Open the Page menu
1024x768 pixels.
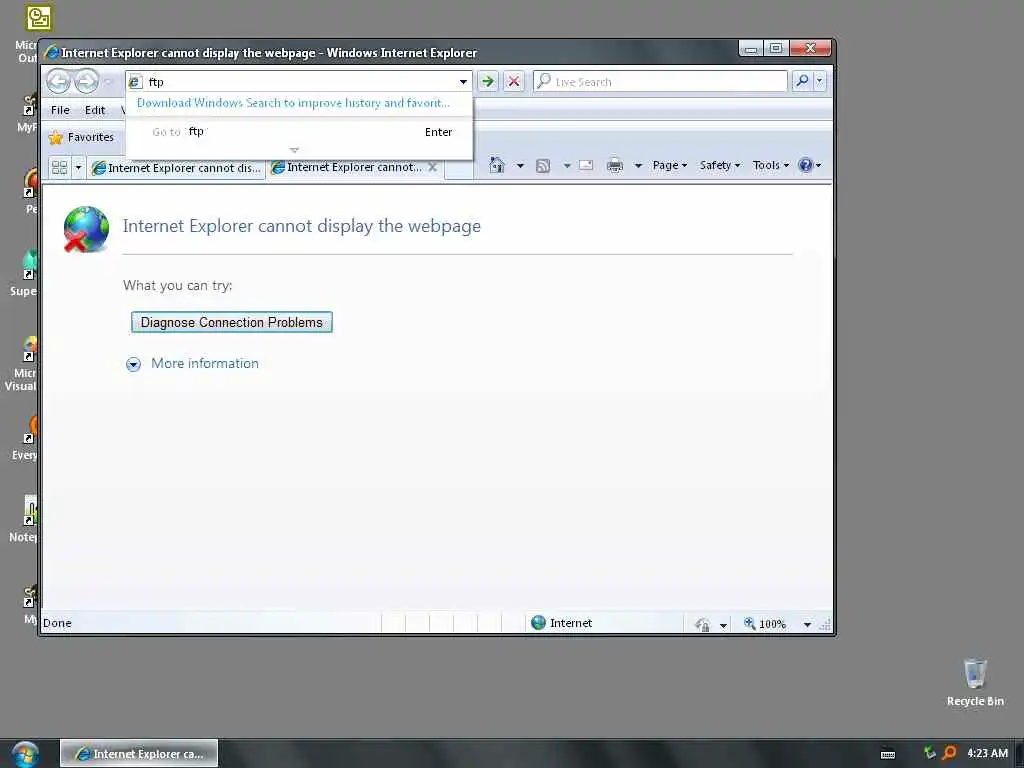[670, 165]
